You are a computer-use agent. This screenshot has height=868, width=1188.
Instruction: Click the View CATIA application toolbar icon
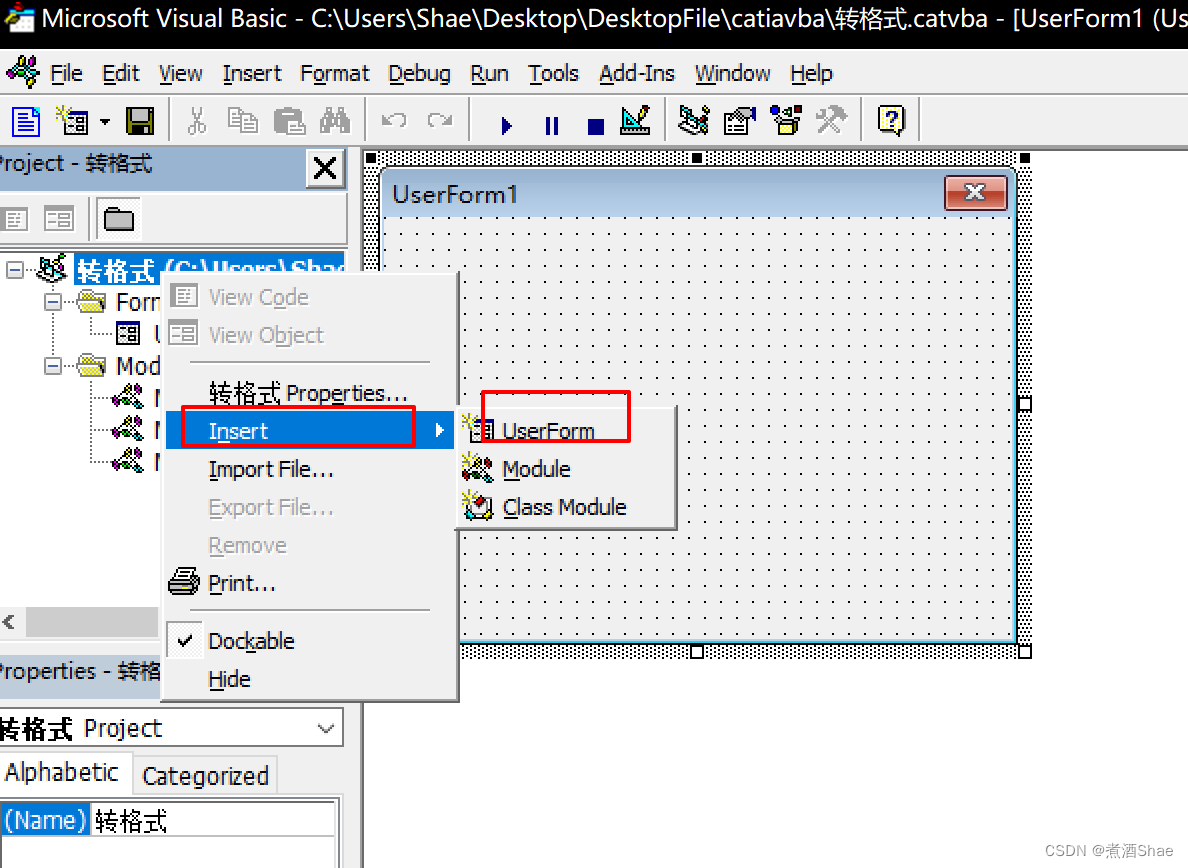click(27, 121)
